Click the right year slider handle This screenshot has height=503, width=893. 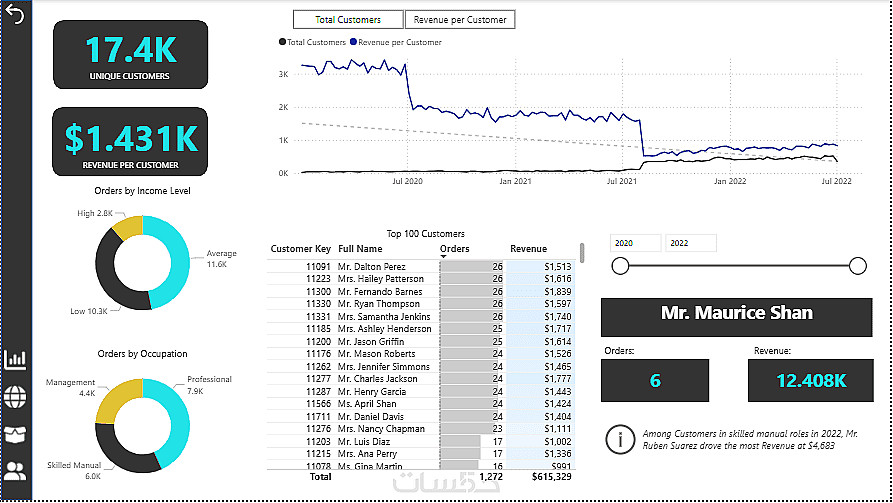click(x=858, y=266)
